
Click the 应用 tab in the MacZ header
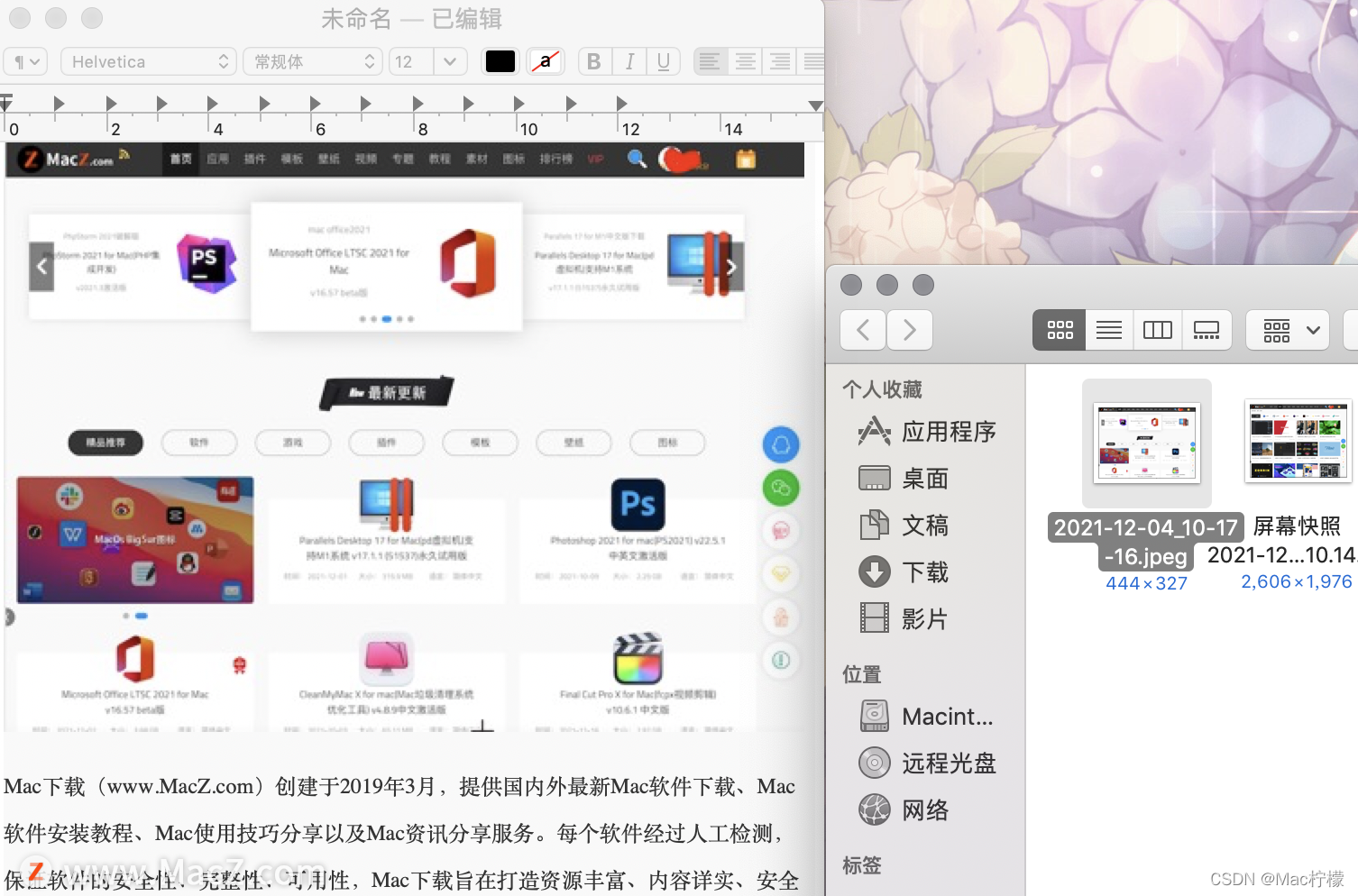click(217, 159)
